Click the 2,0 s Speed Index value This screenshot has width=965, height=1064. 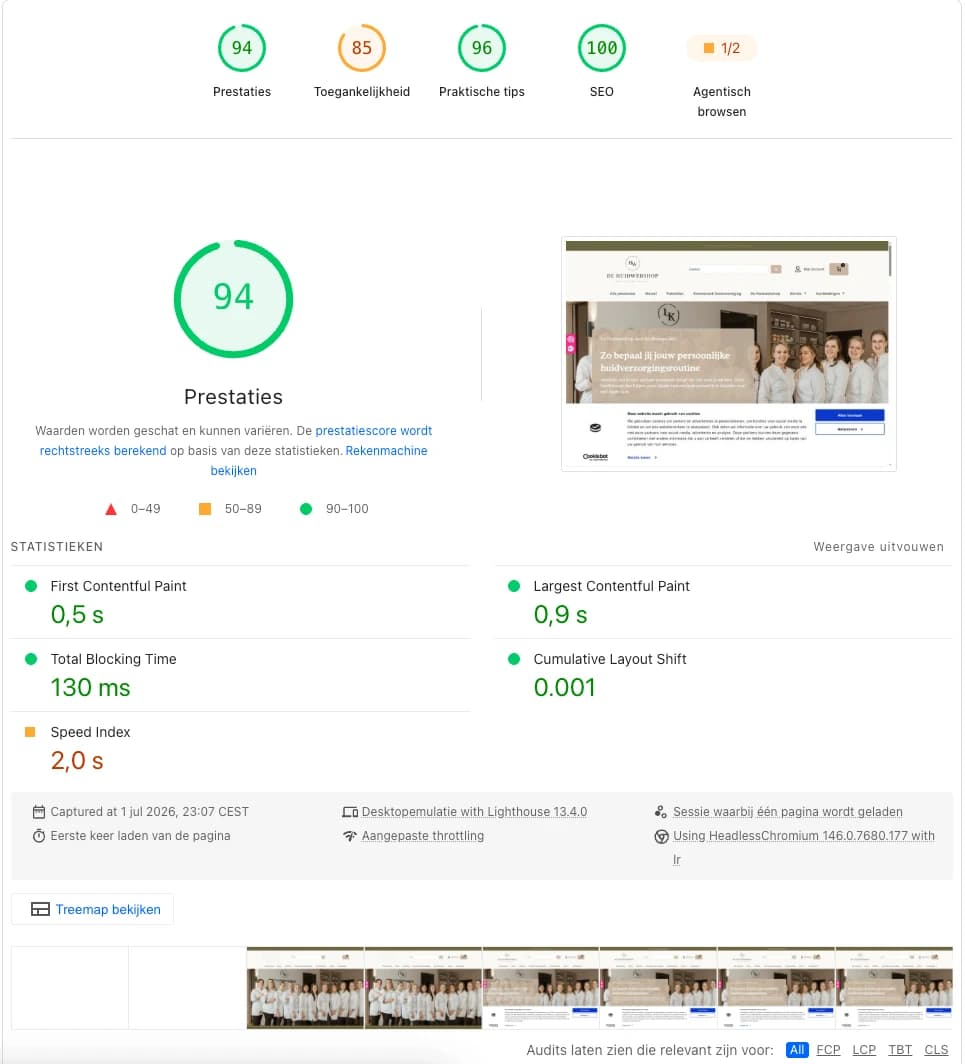pos(77,761)
